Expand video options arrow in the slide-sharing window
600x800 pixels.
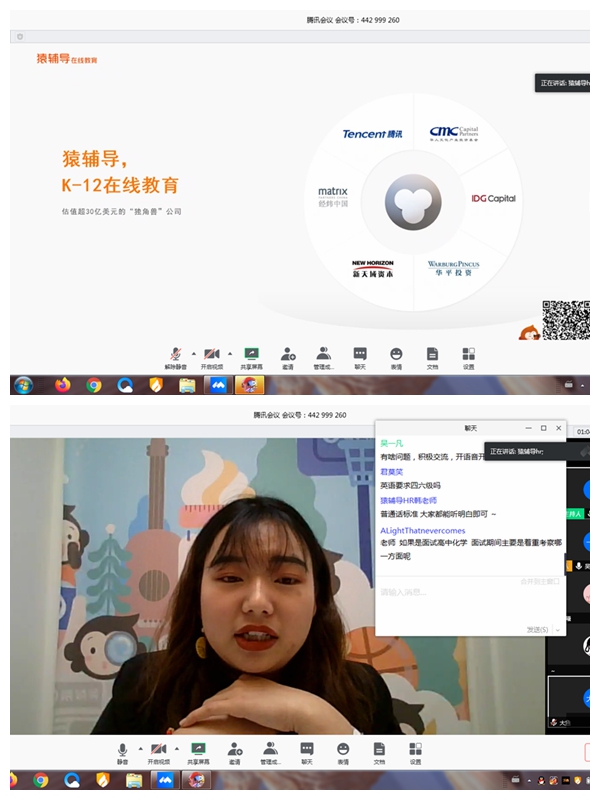[x=230, y=353]
